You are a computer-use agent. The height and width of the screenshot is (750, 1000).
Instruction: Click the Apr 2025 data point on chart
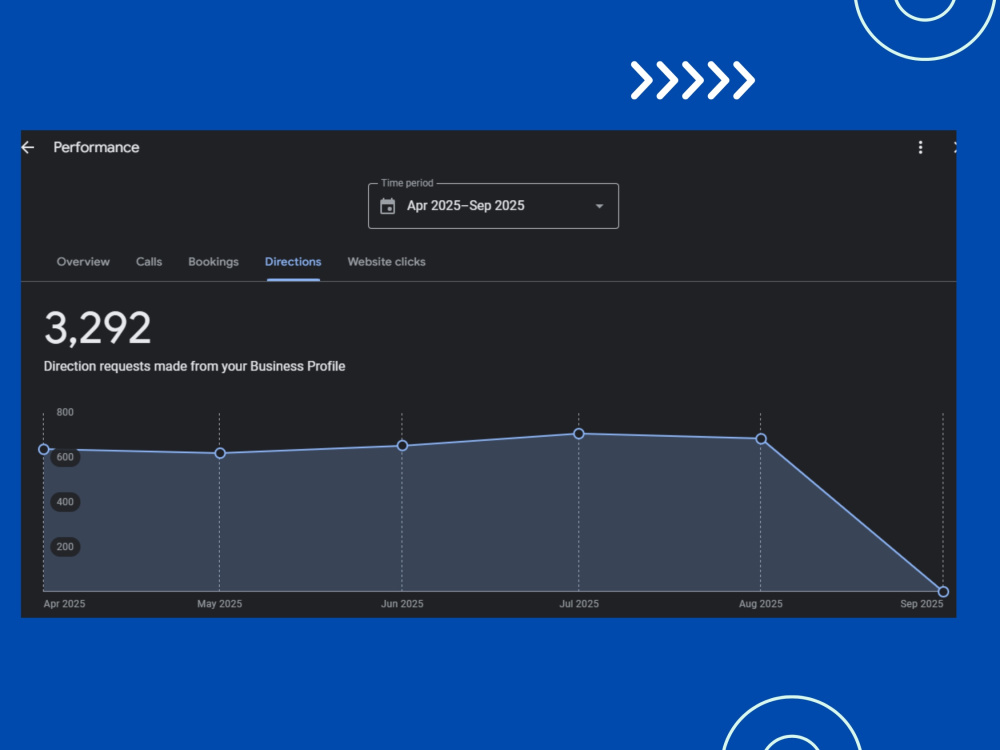click(x=43, y=450)
